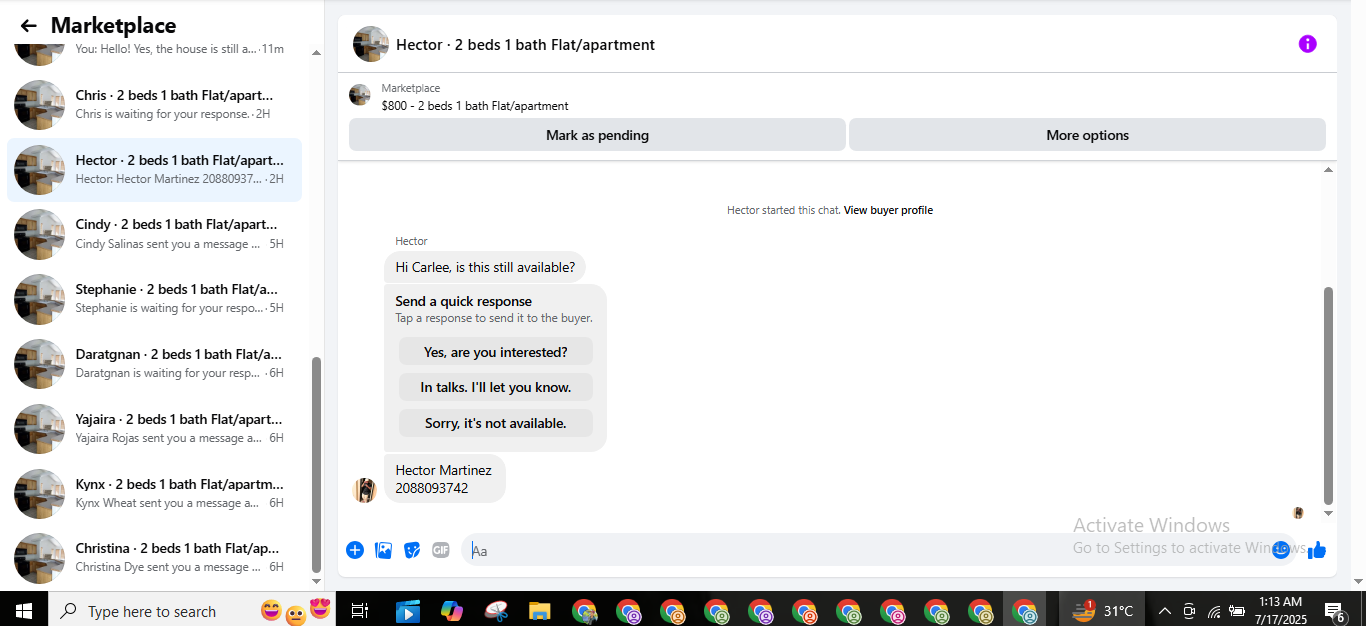Show hidden system tray icons
Viewport: 1366px width, 626px height.
click(1164, 610)
